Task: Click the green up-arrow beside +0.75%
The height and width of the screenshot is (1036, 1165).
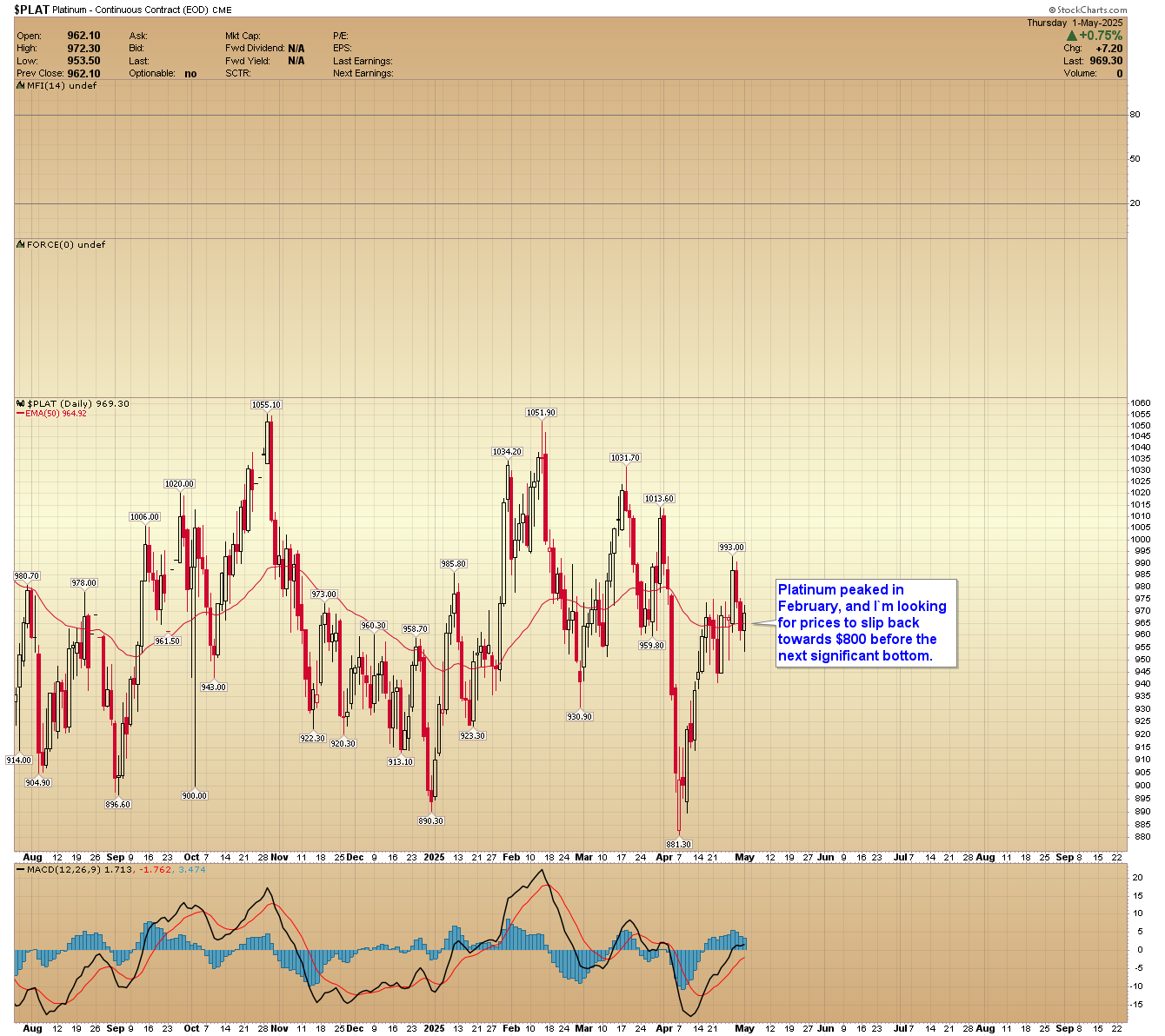Action: [1072, 36]
